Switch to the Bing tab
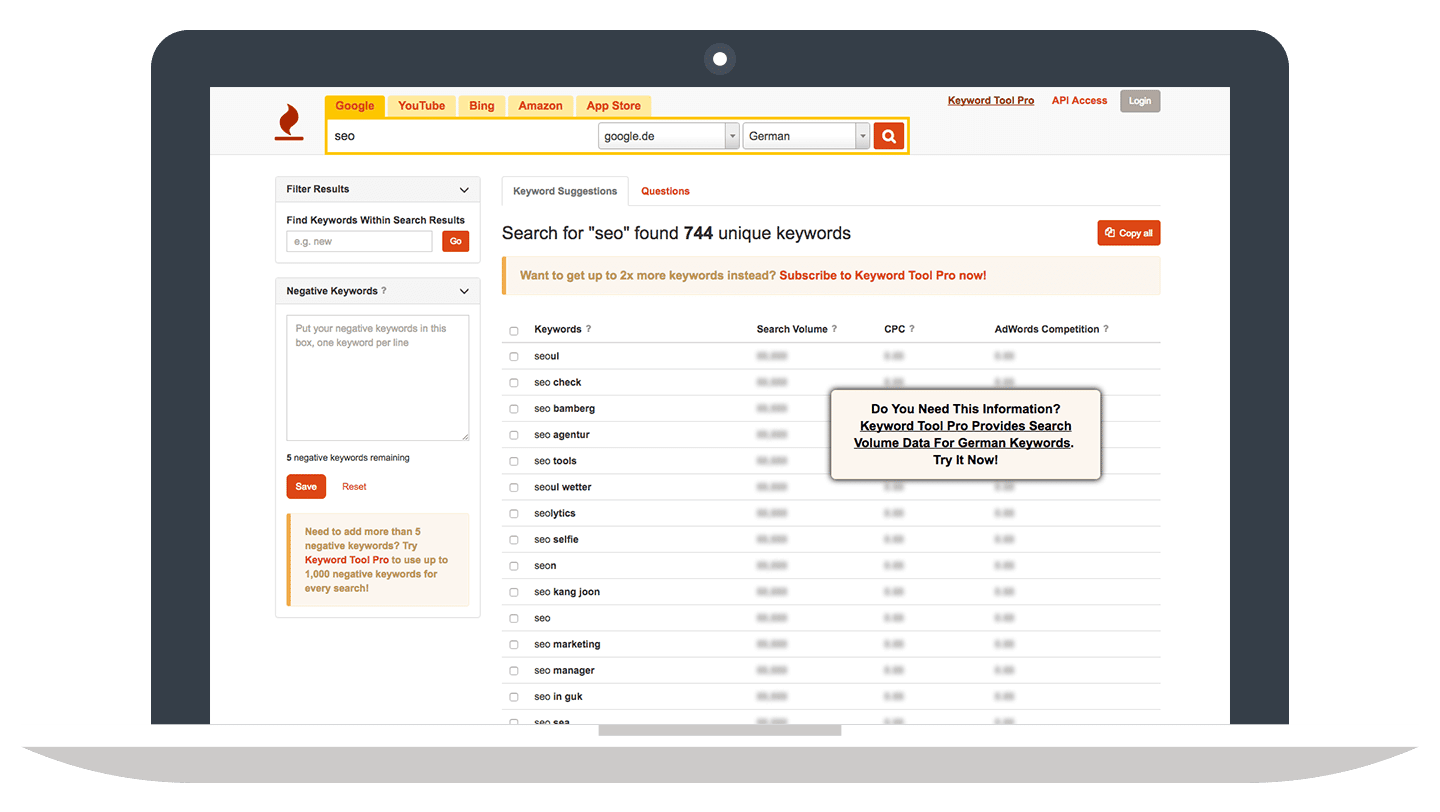1440x812 pixels. [482, 106]
